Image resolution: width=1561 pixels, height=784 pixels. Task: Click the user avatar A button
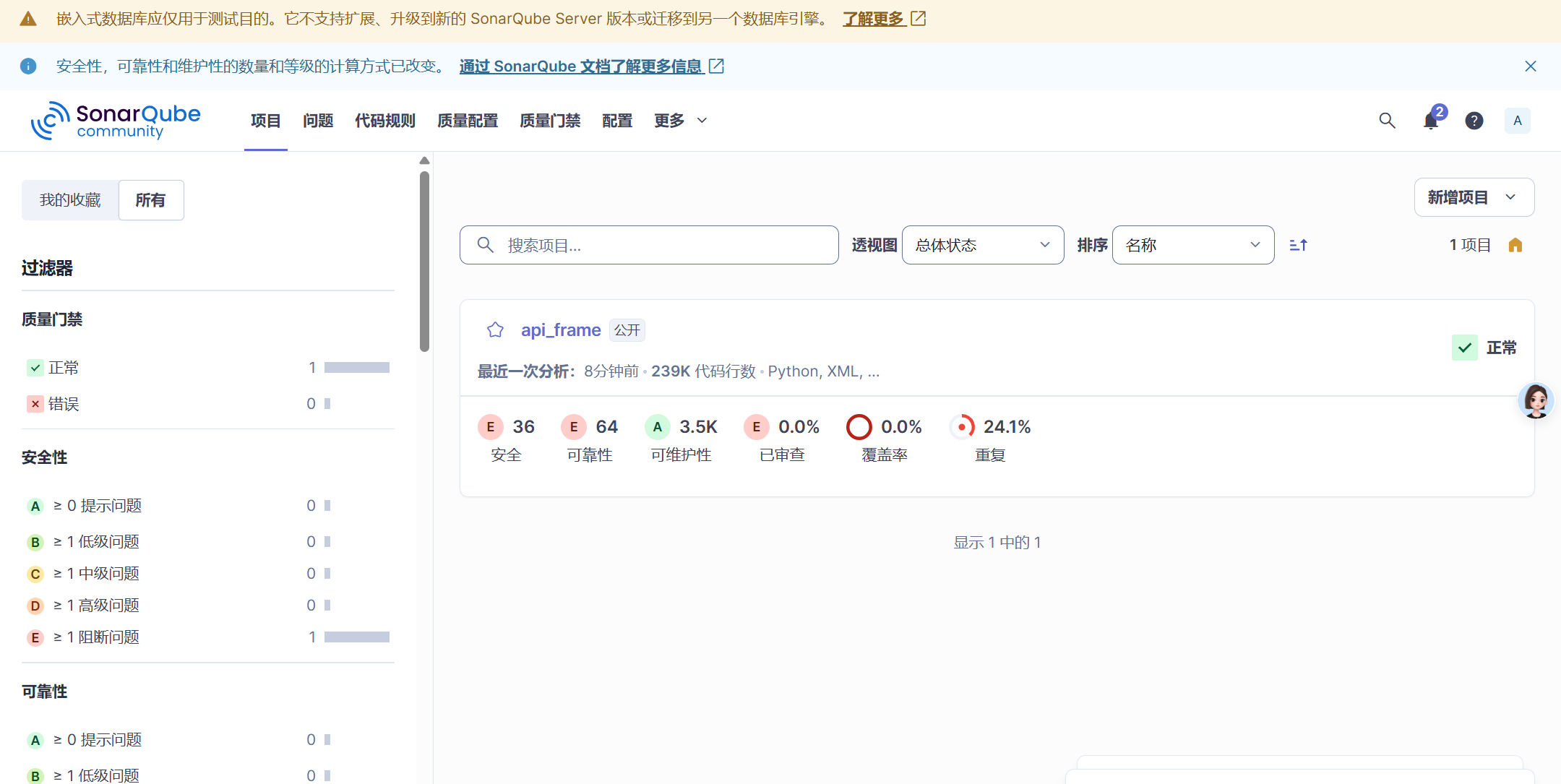1517,121
